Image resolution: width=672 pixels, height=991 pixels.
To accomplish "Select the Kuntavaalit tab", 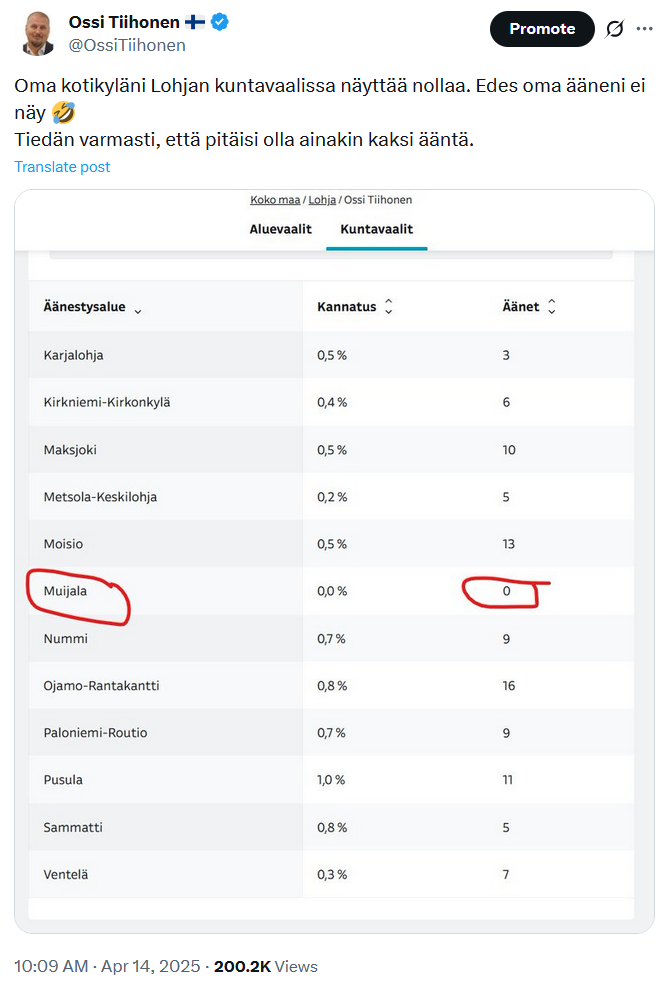I will (376, 229).
